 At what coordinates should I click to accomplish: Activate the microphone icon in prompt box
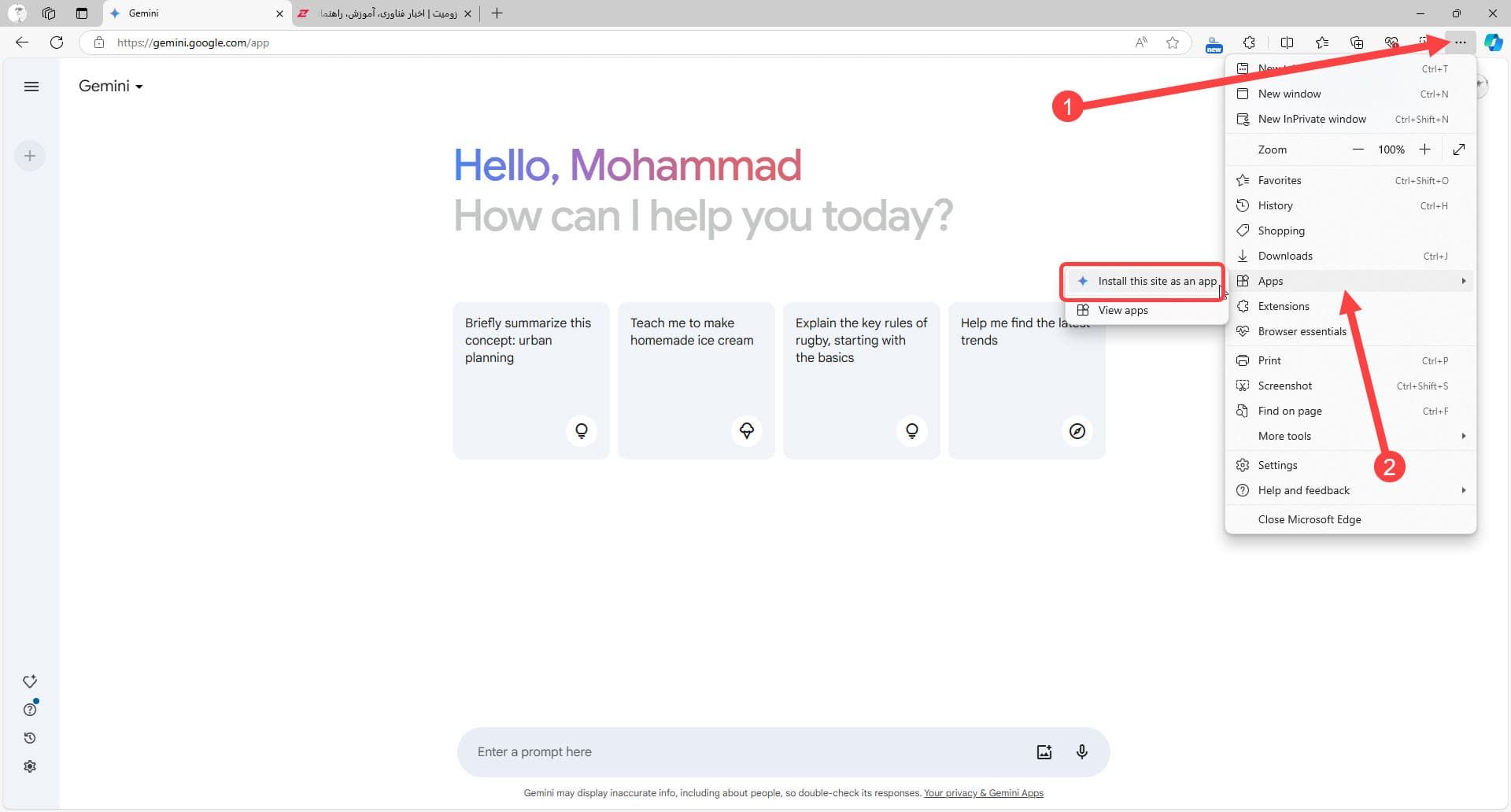pos(1082,752)
